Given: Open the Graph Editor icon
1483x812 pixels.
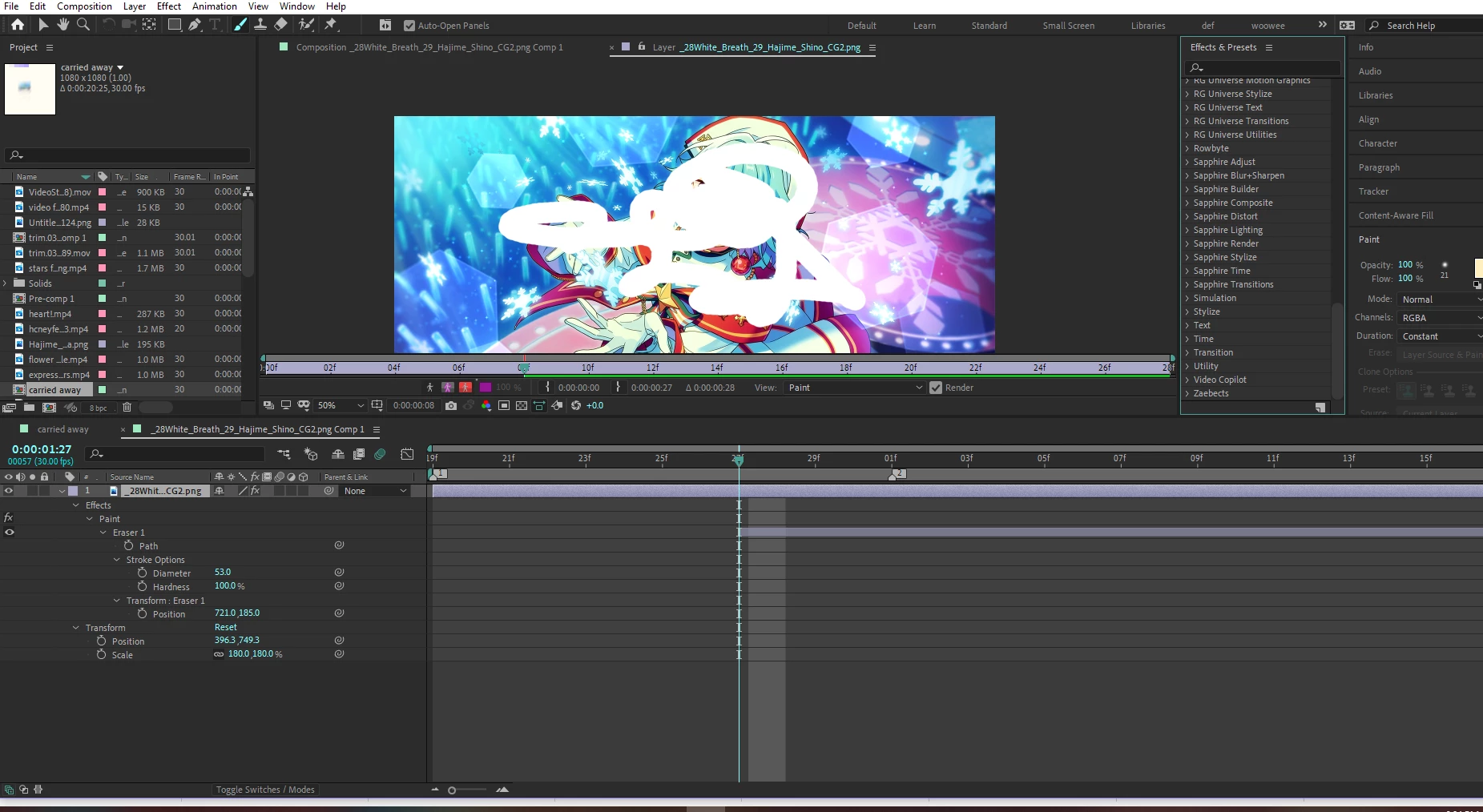Looking at the screenshot, I should pos(407,454).
